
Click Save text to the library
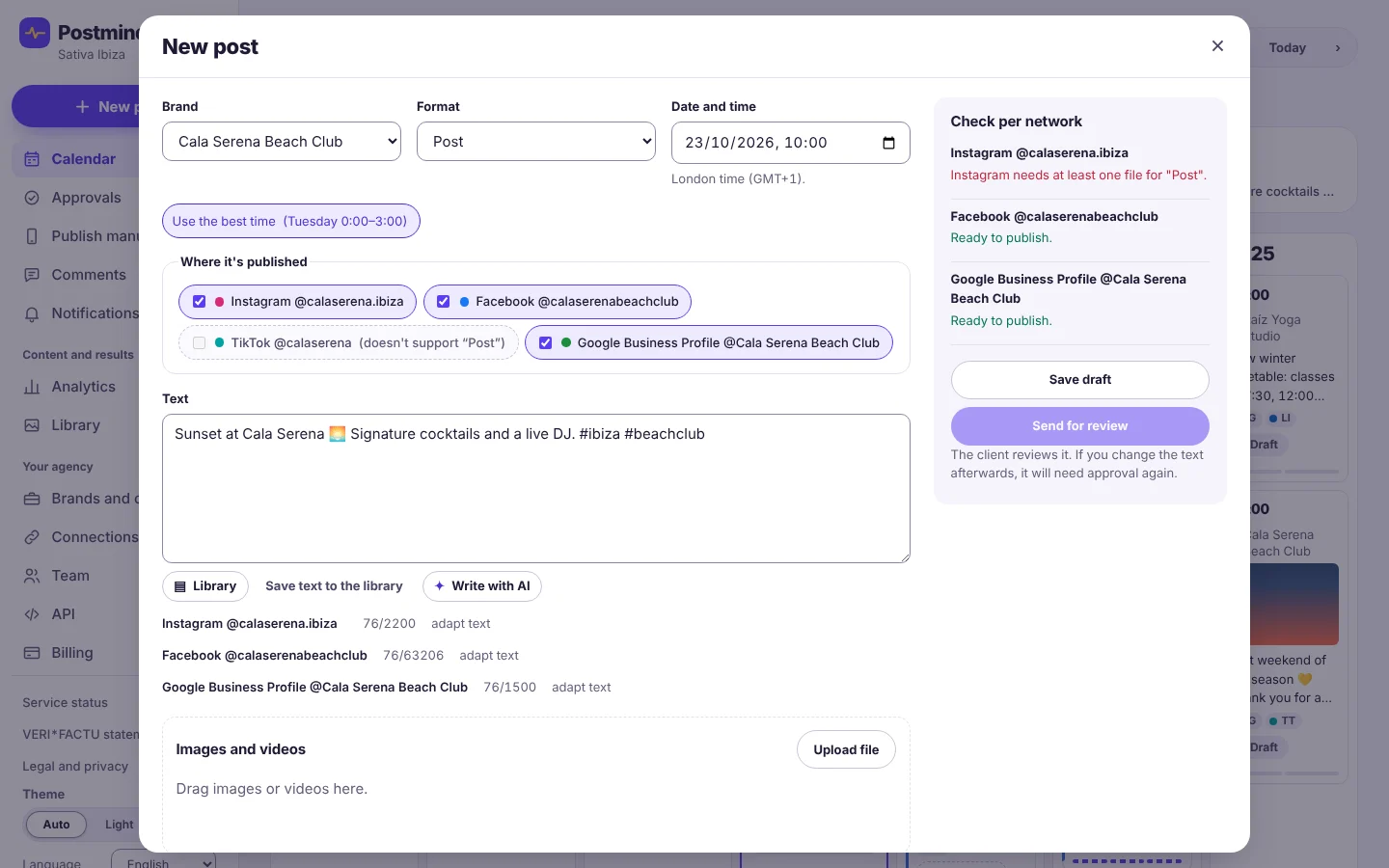point(334,586)
